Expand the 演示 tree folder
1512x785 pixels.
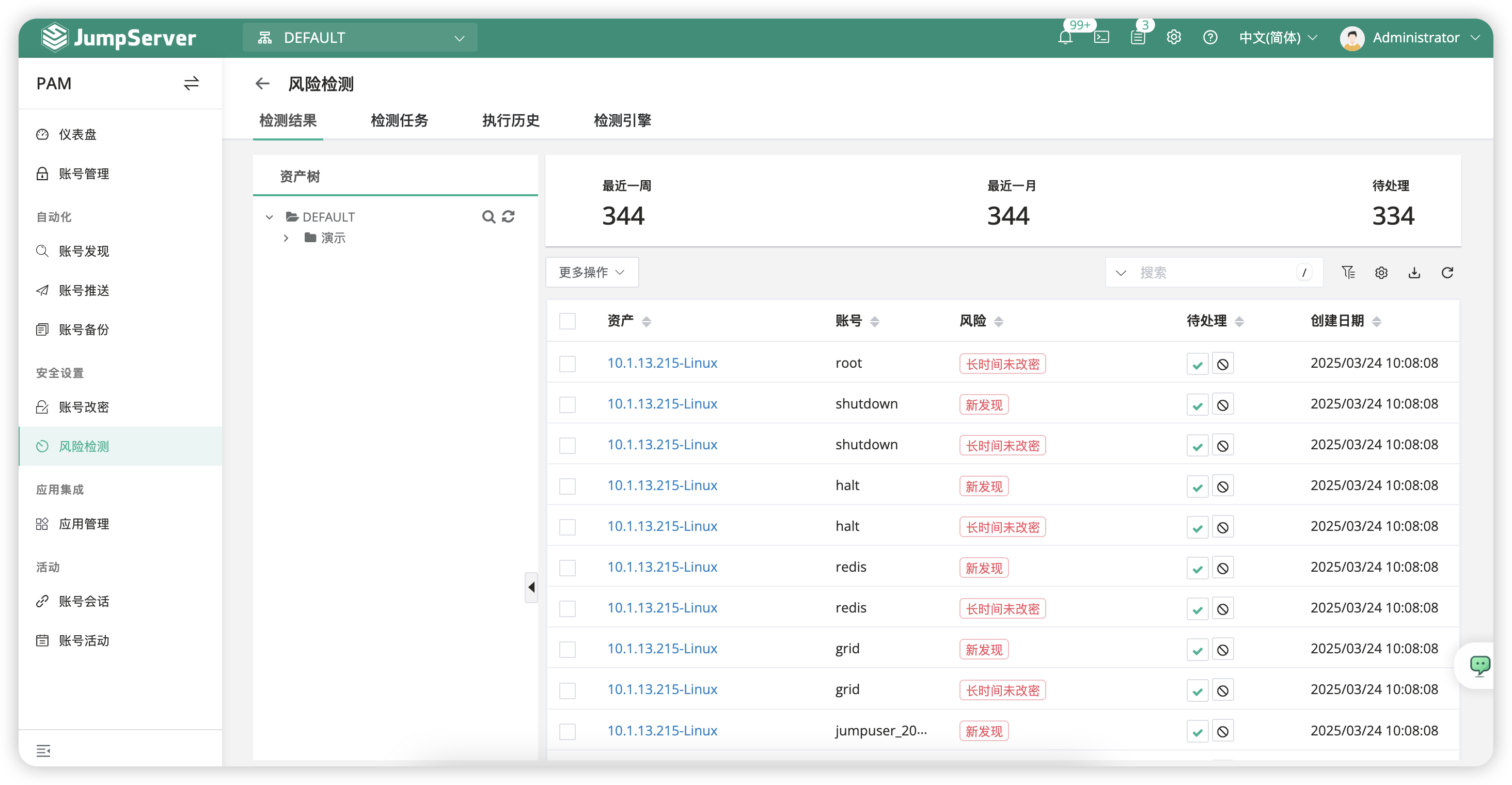point(286,238)
